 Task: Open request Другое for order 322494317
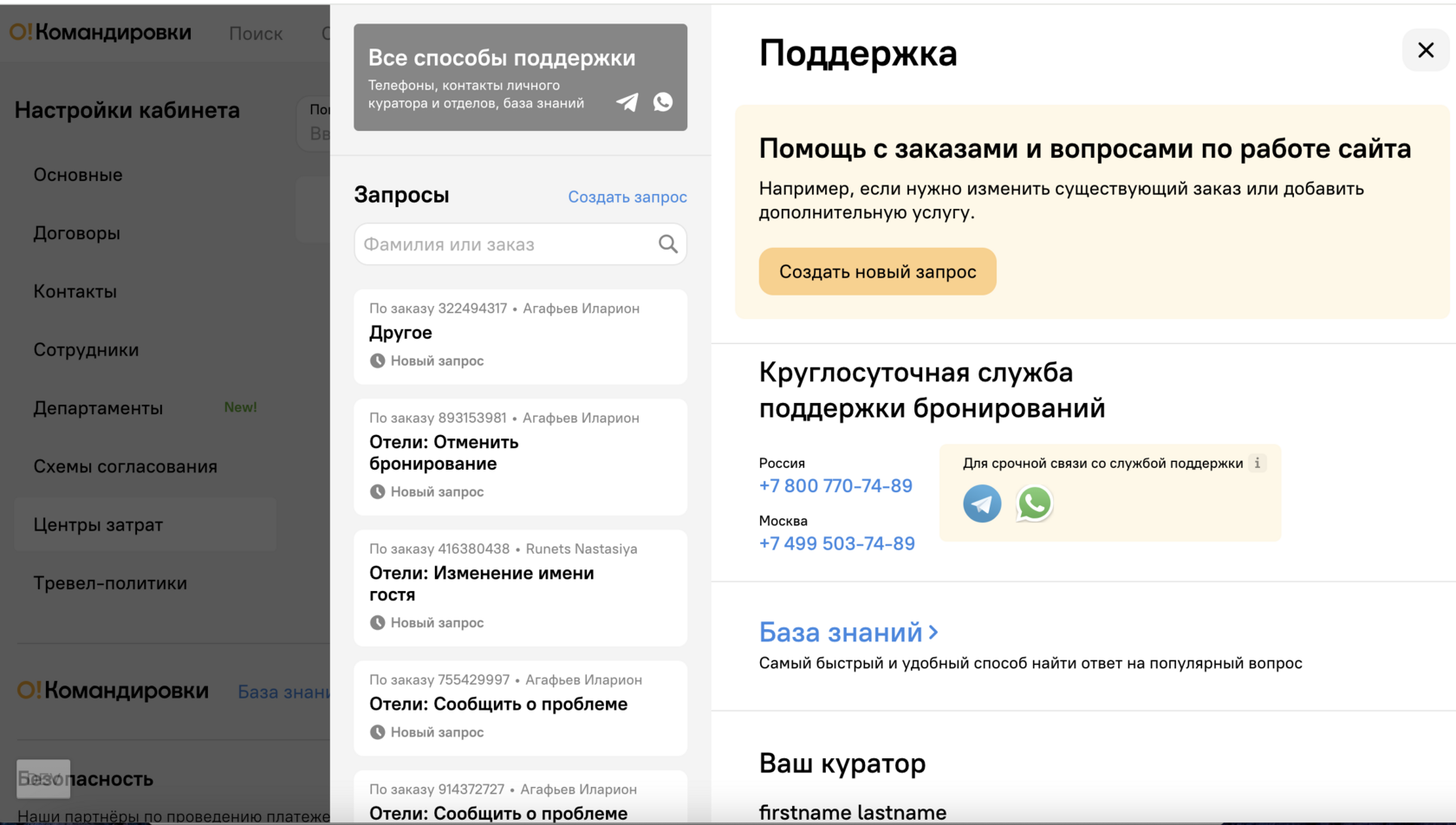point(520,337)
